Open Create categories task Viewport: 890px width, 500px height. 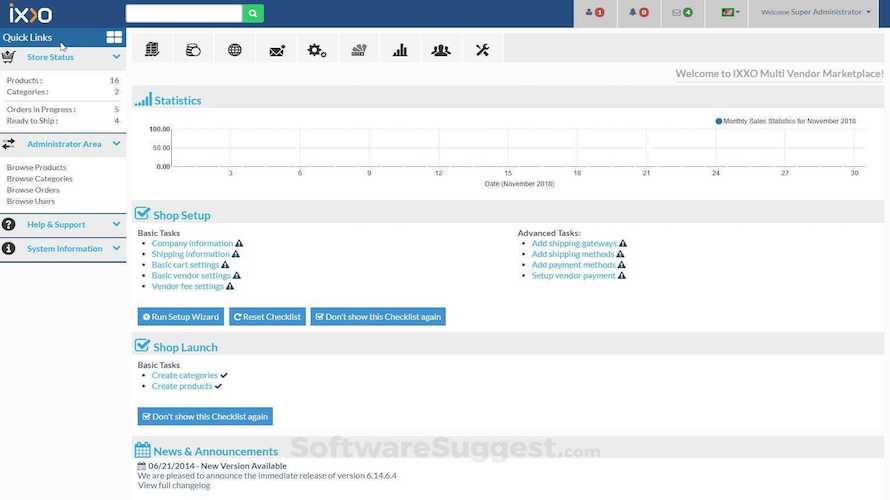pyautogui.click(x=184, y=376)
